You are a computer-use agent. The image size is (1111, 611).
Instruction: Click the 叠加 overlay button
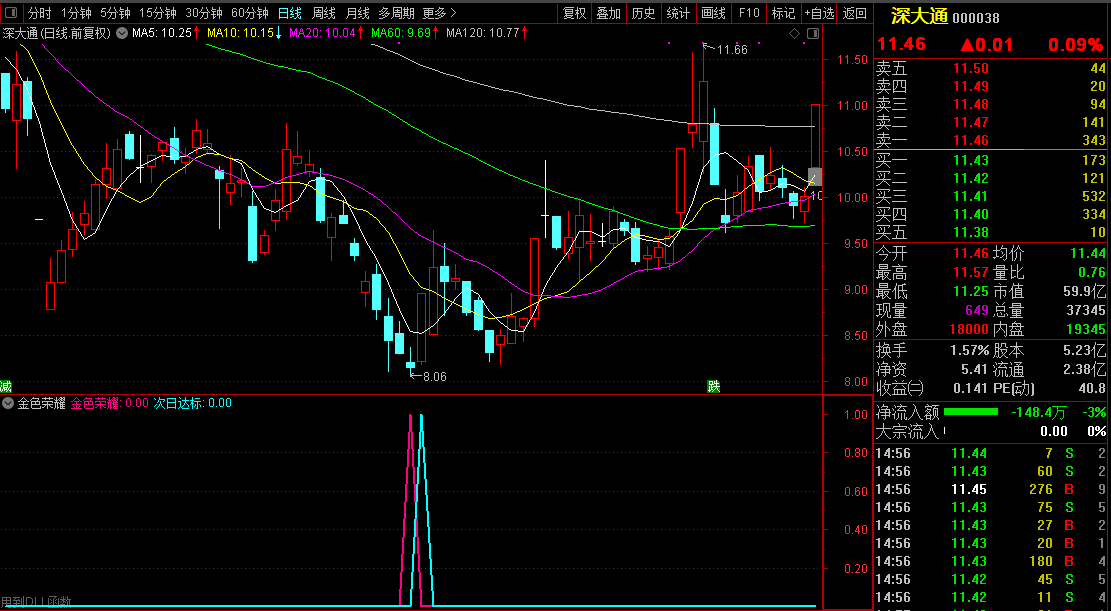[608, 13]
